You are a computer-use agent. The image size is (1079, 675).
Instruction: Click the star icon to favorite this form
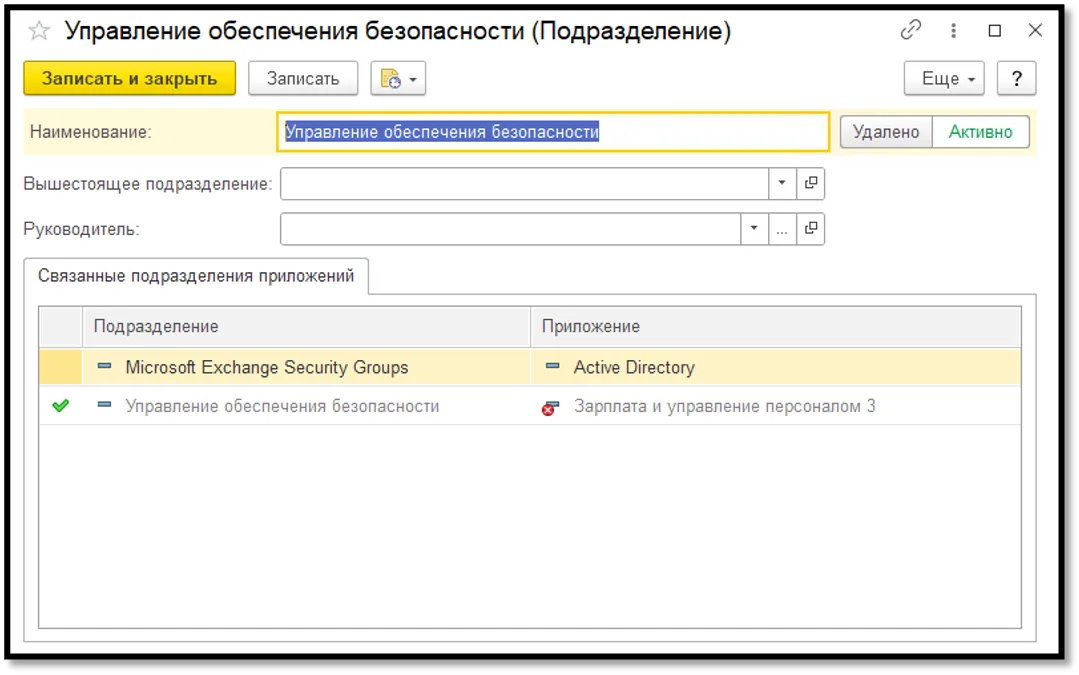click(37, 30)
